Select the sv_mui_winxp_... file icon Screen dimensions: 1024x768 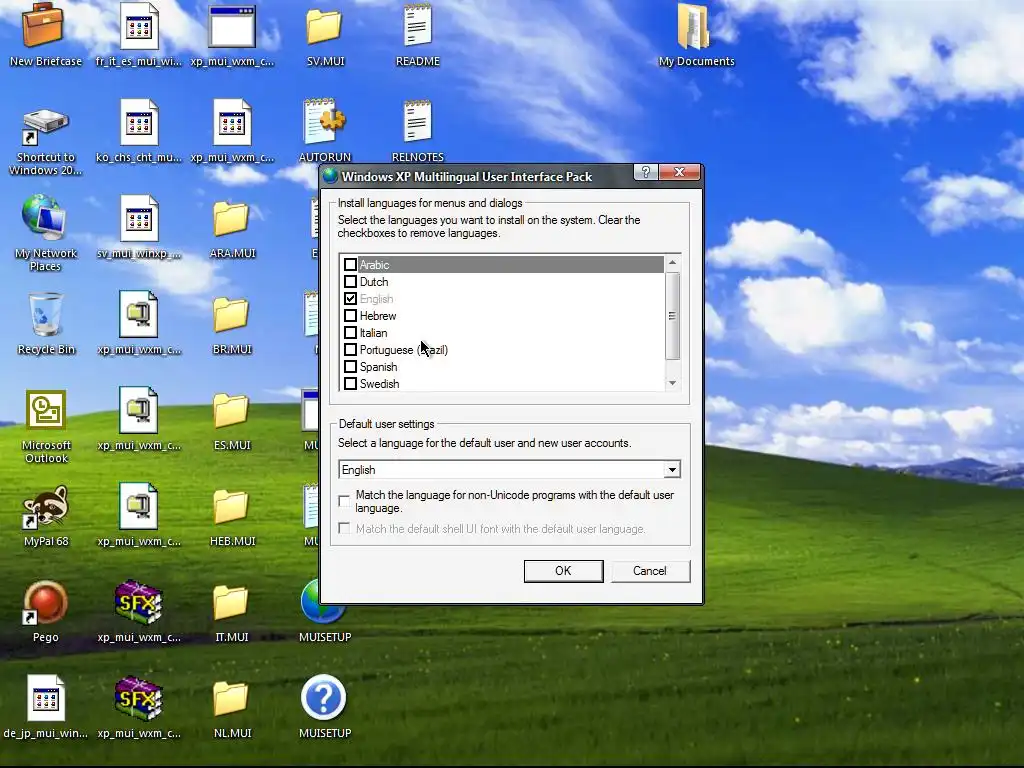[138, 218]
